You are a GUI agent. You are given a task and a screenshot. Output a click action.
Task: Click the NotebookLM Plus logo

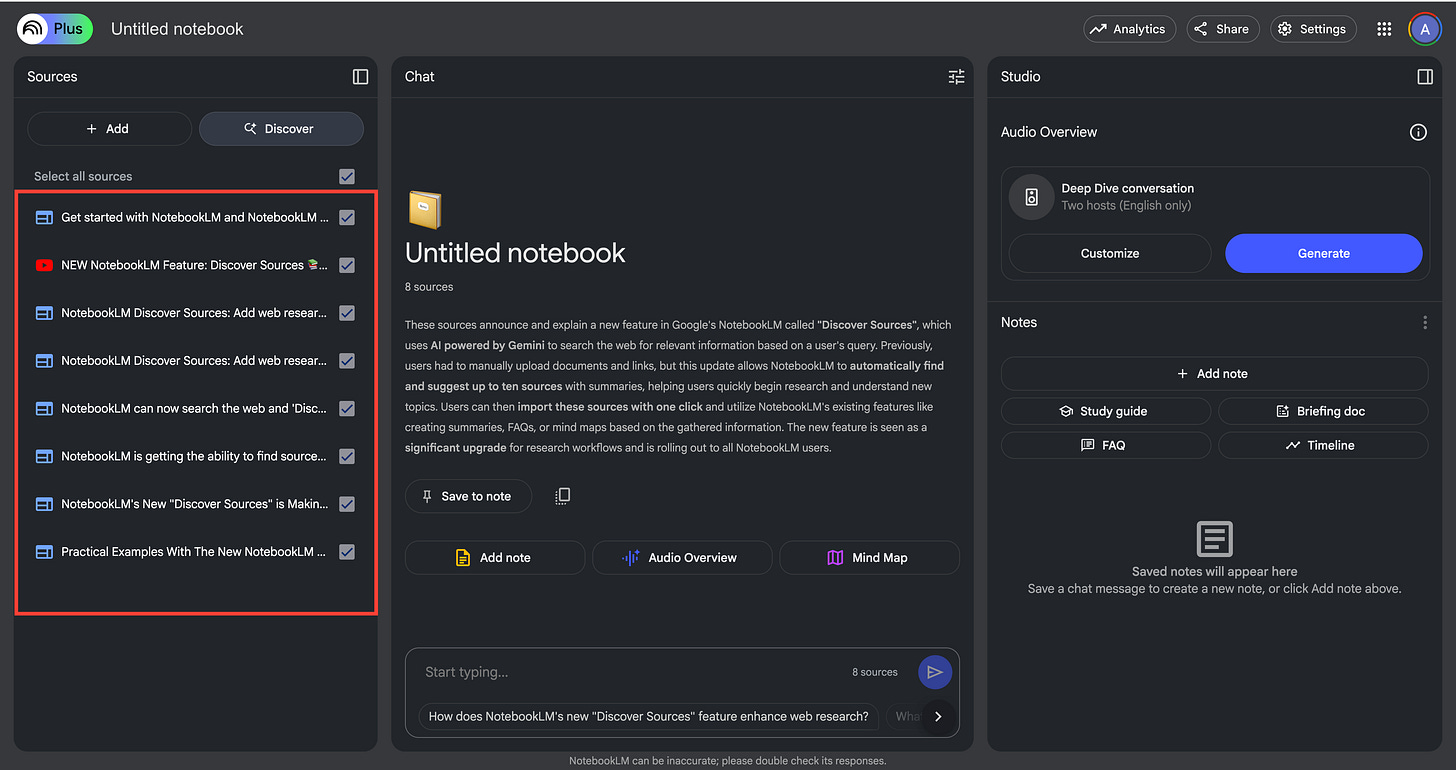point(55,29)
